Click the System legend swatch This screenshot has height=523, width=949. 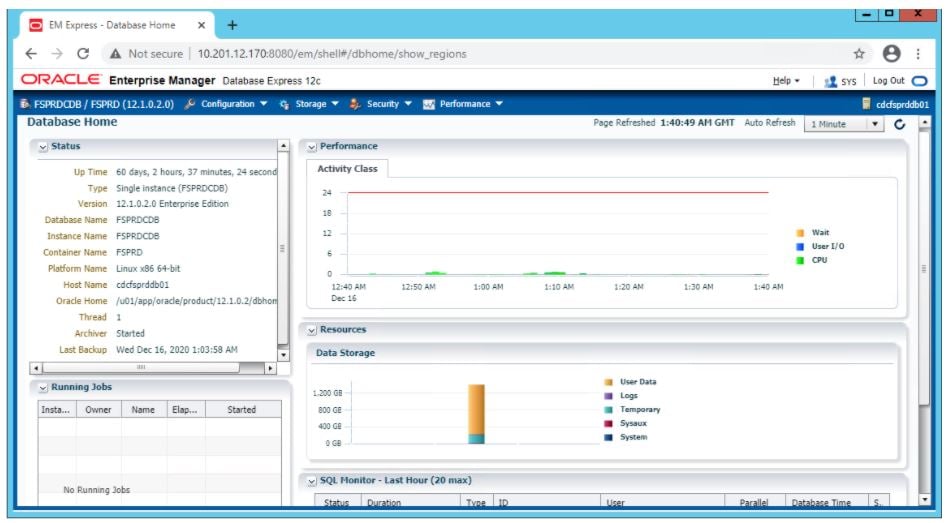608,438
